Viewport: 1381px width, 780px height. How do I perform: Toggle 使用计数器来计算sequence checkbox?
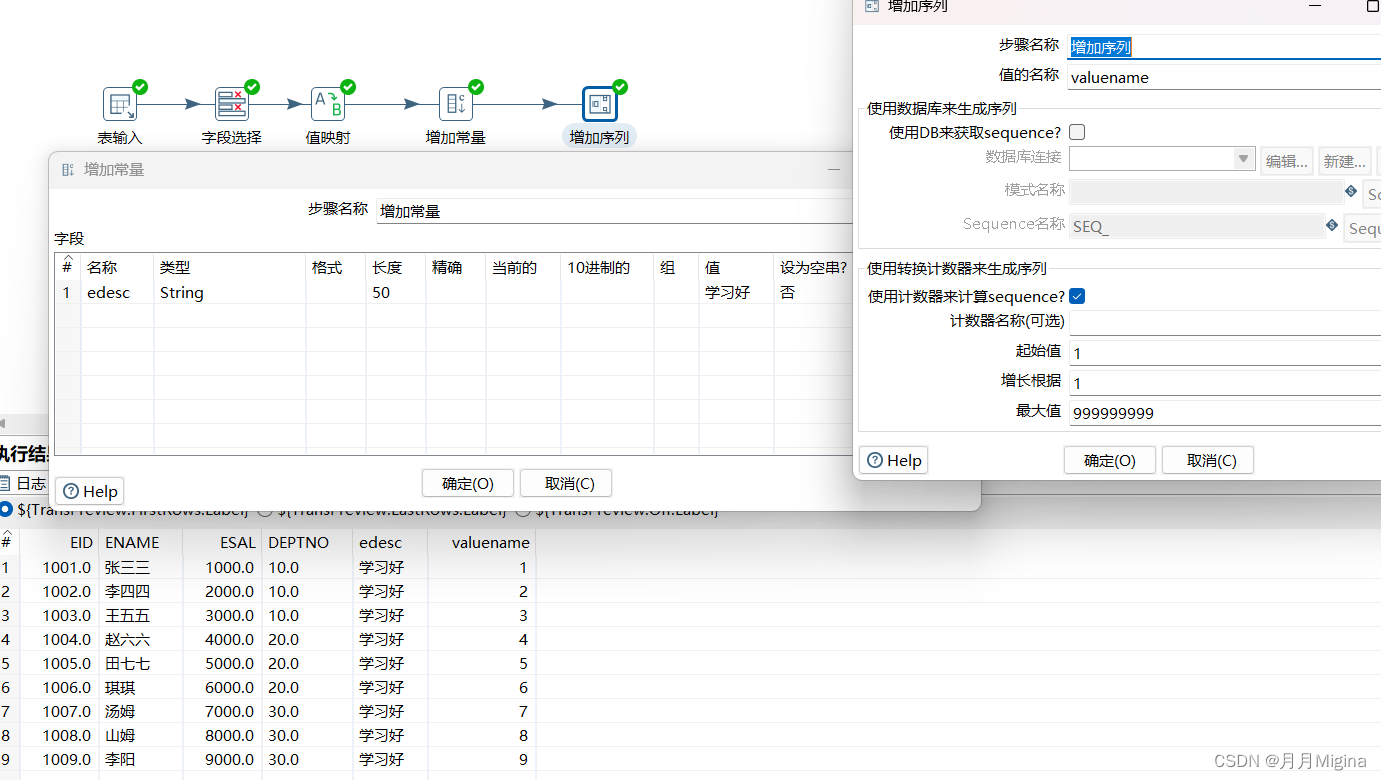pos(1077,296)
